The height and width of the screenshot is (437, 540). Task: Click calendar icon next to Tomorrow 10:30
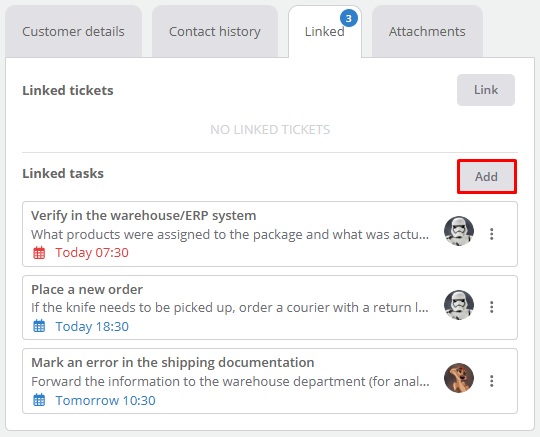(39, 400)
